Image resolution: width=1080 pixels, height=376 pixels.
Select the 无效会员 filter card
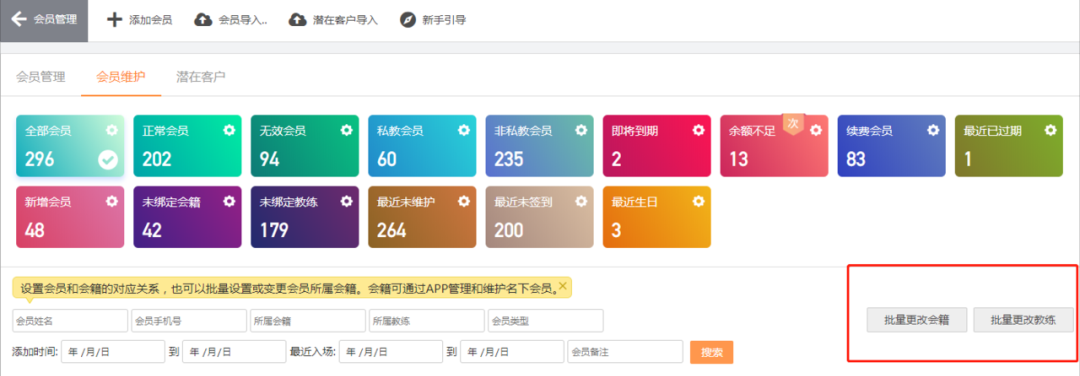[x=305, y=146]
